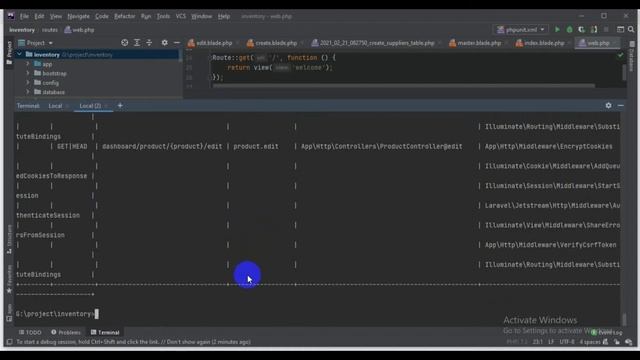Open the Run menu
The image size is (640, 360).
(146, 16)
